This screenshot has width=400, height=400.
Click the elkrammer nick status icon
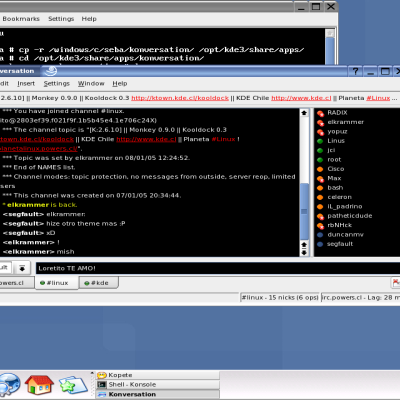320,122
